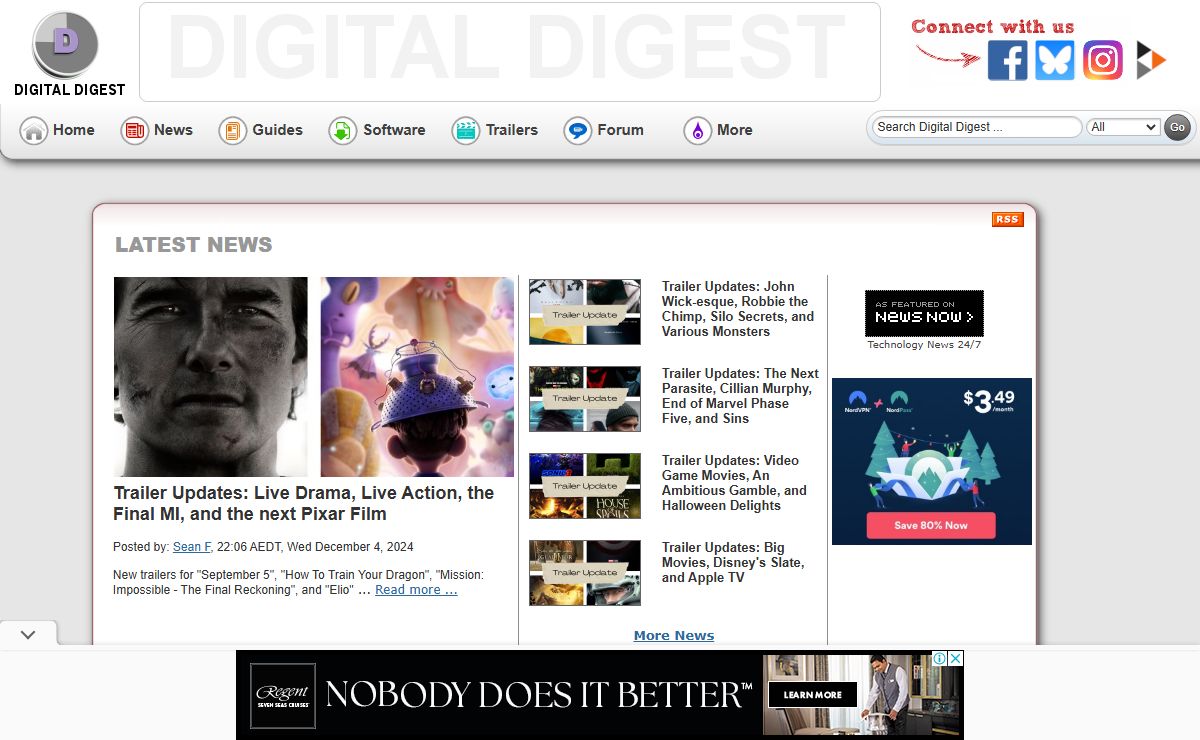Image resolution: width=1200 pixels, height=740 pixels.
Task: Open the News menu item
Action: point(173,130)
